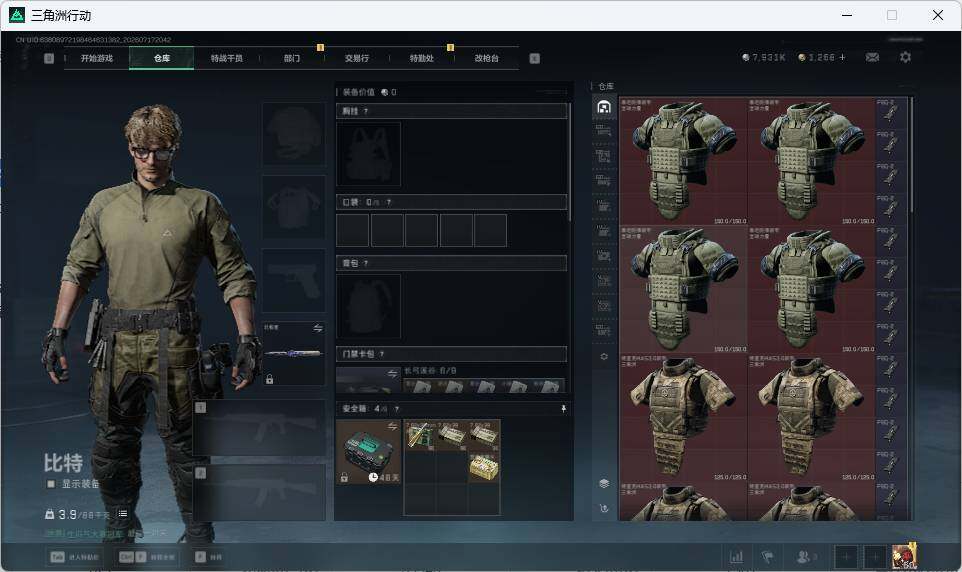This screenshot has width=962, height=572.
Task: Toggle the pin icon on 安全箱 header
Action: (x=563, y=408)
